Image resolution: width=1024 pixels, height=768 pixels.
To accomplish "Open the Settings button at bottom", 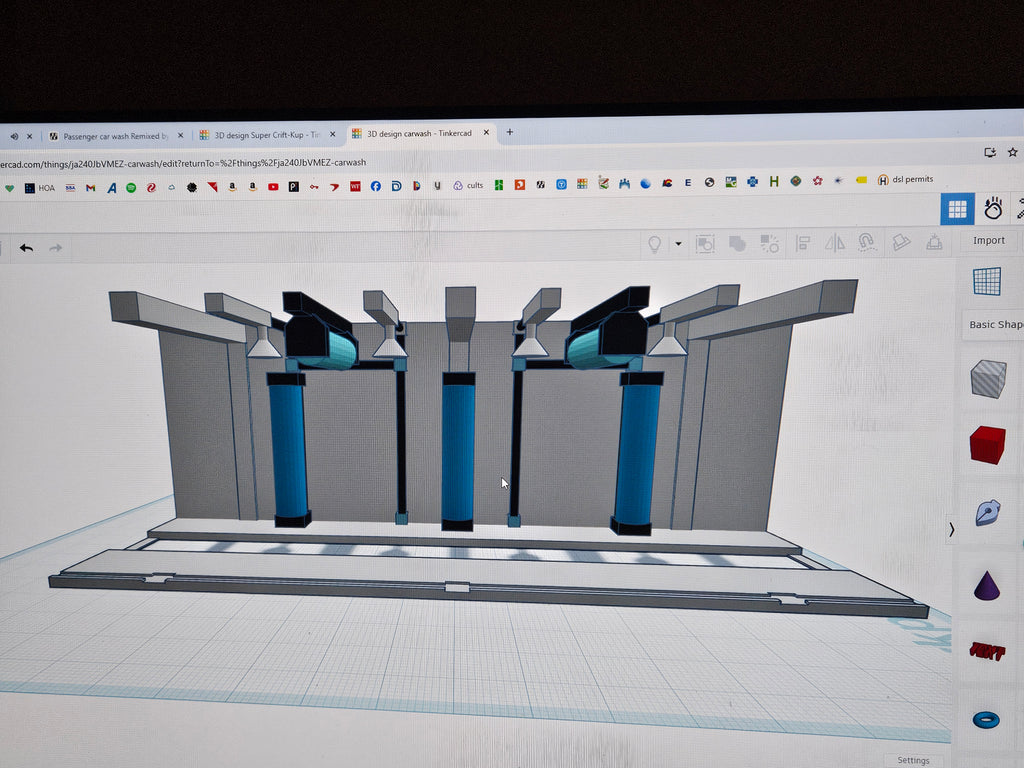I will 913,760.
